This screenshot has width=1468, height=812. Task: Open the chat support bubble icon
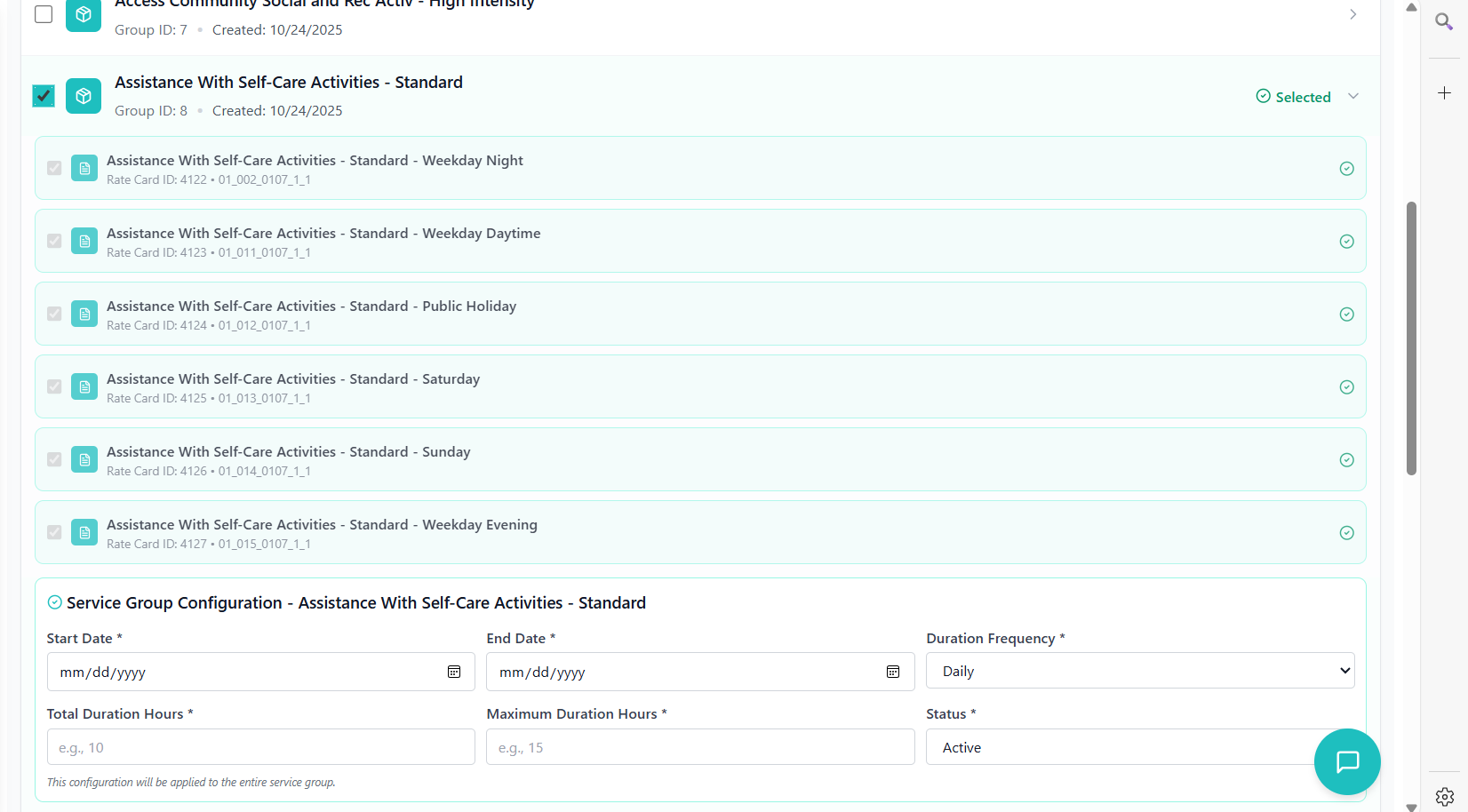[x=1347, y=761]
